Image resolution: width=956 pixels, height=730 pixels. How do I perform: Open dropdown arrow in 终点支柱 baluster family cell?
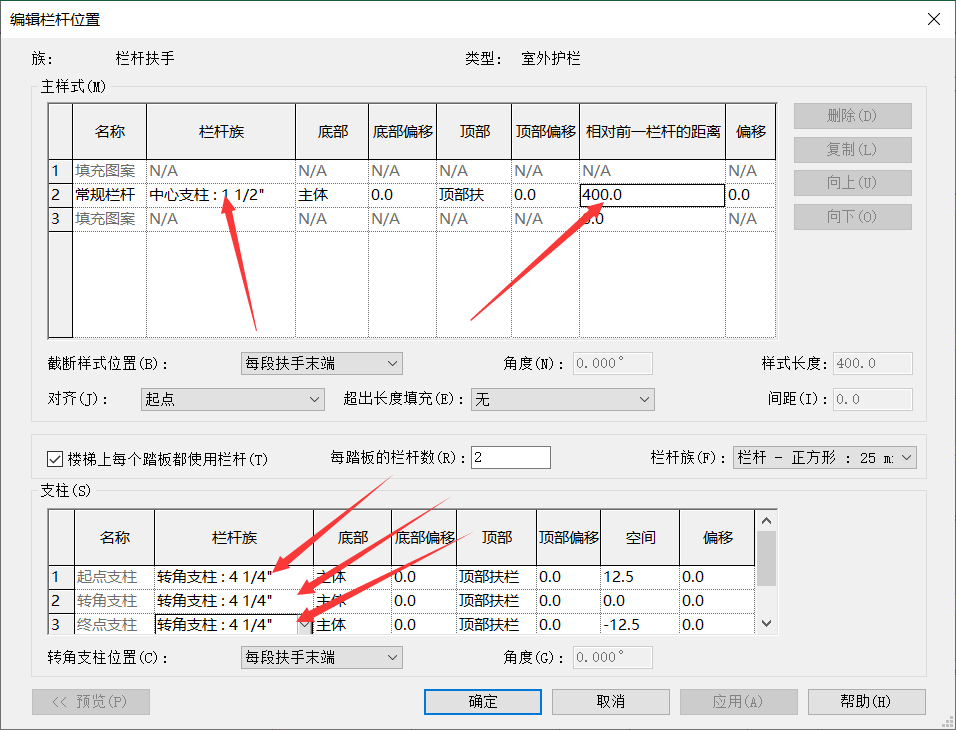(x=304, y=625)
